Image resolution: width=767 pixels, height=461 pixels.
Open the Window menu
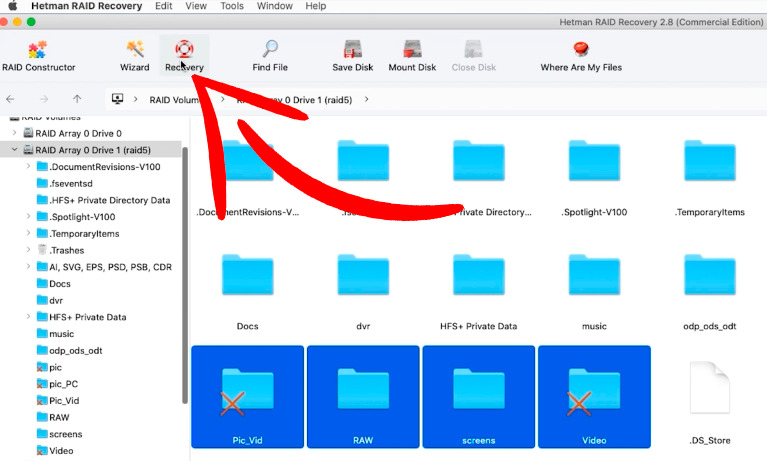274,6
